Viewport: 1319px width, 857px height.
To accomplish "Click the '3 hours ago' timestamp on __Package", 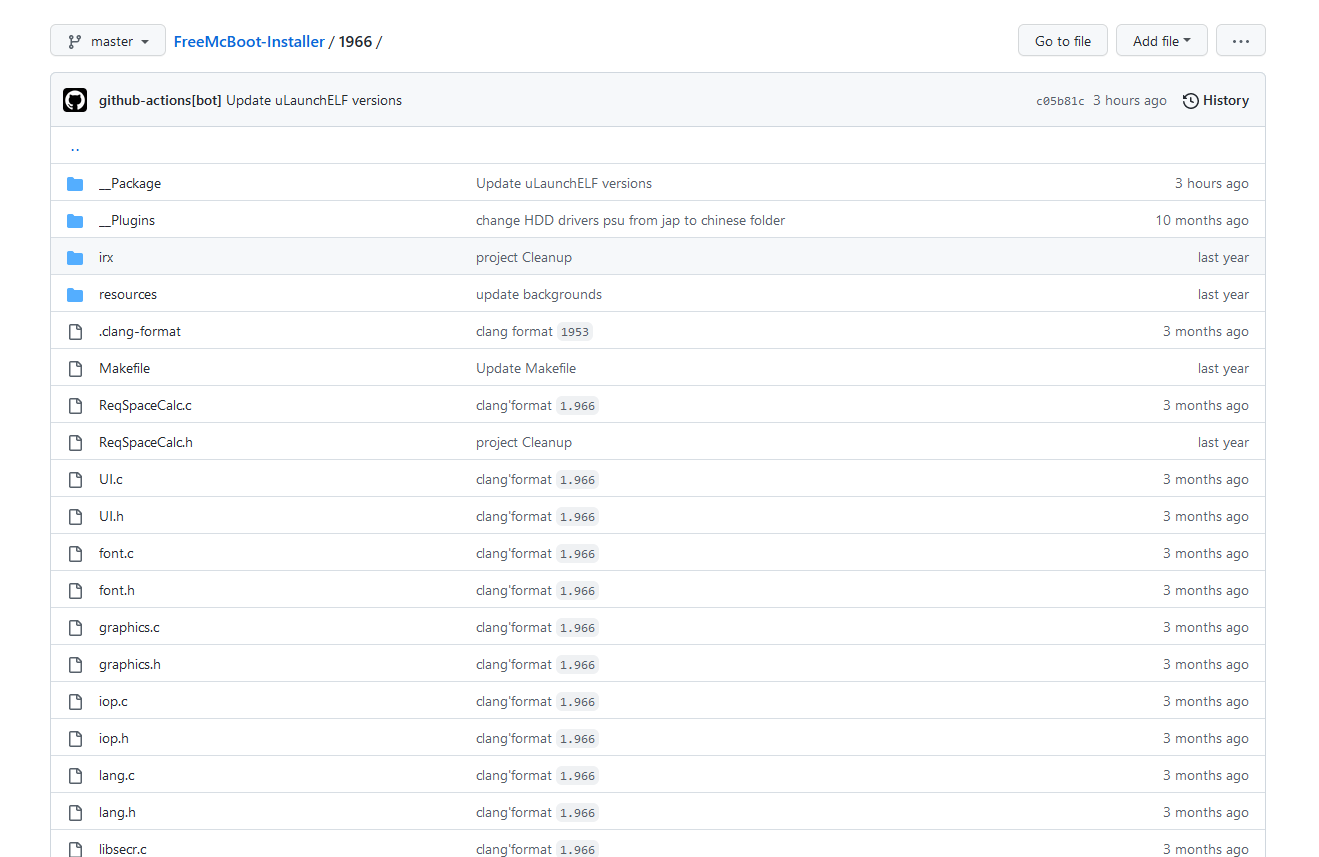I will click(x=1212, y=183).
